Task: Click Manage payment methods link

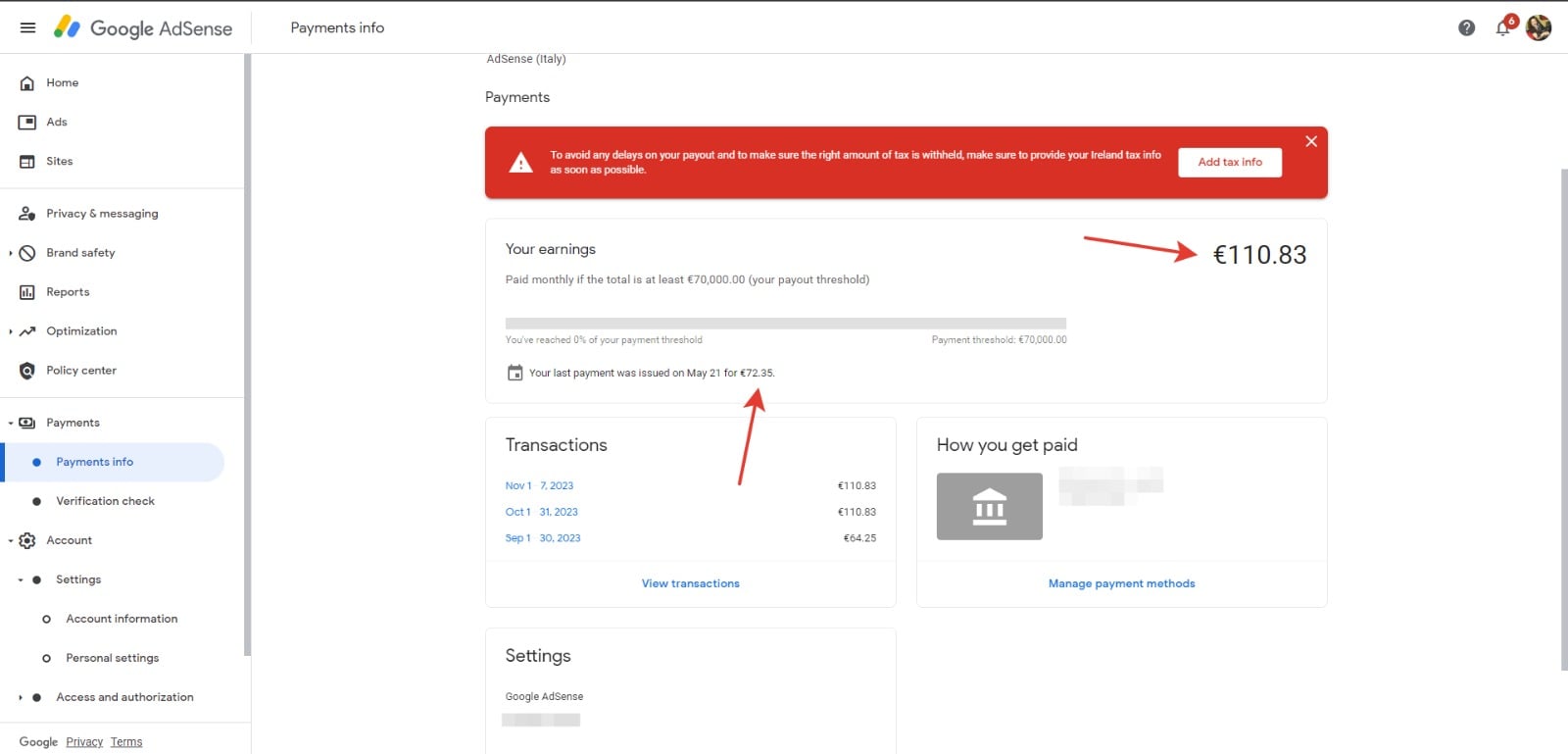Action: pyautogui.click(x=1122, y=583)
